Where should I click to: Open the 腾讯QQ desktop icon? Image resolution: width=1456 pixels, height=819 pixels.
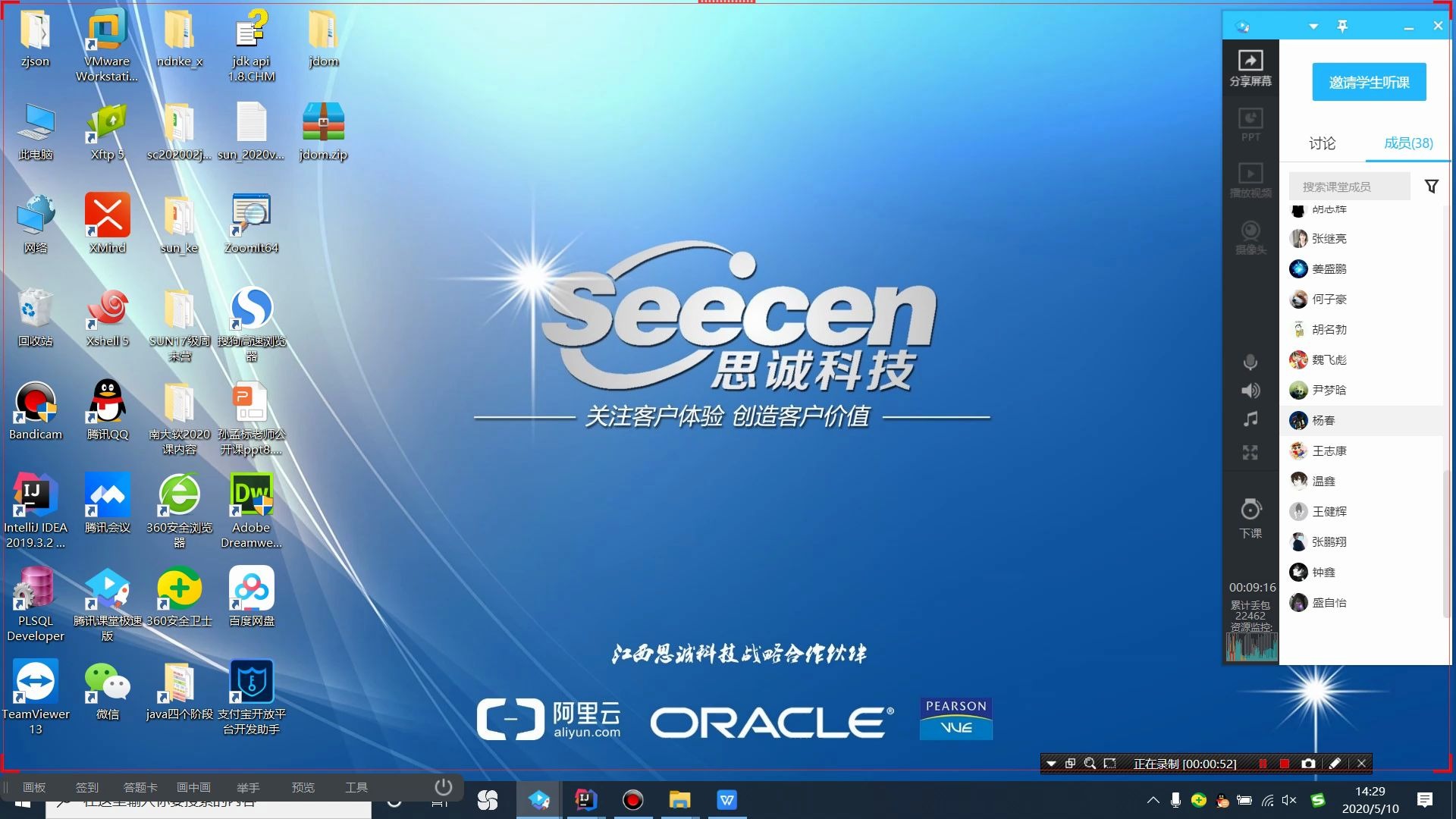point(108,410)
